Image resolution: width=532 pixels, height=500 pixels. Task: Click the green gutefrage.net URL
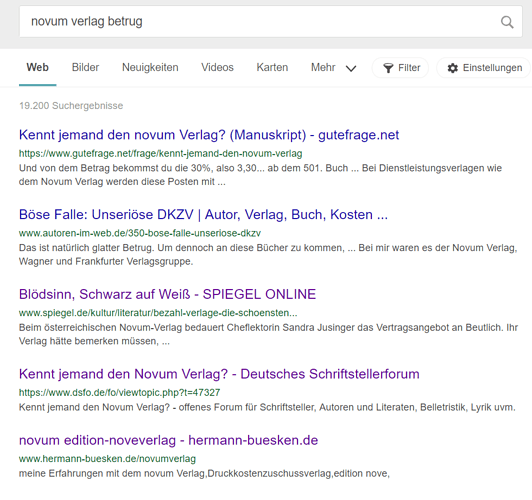160,154
